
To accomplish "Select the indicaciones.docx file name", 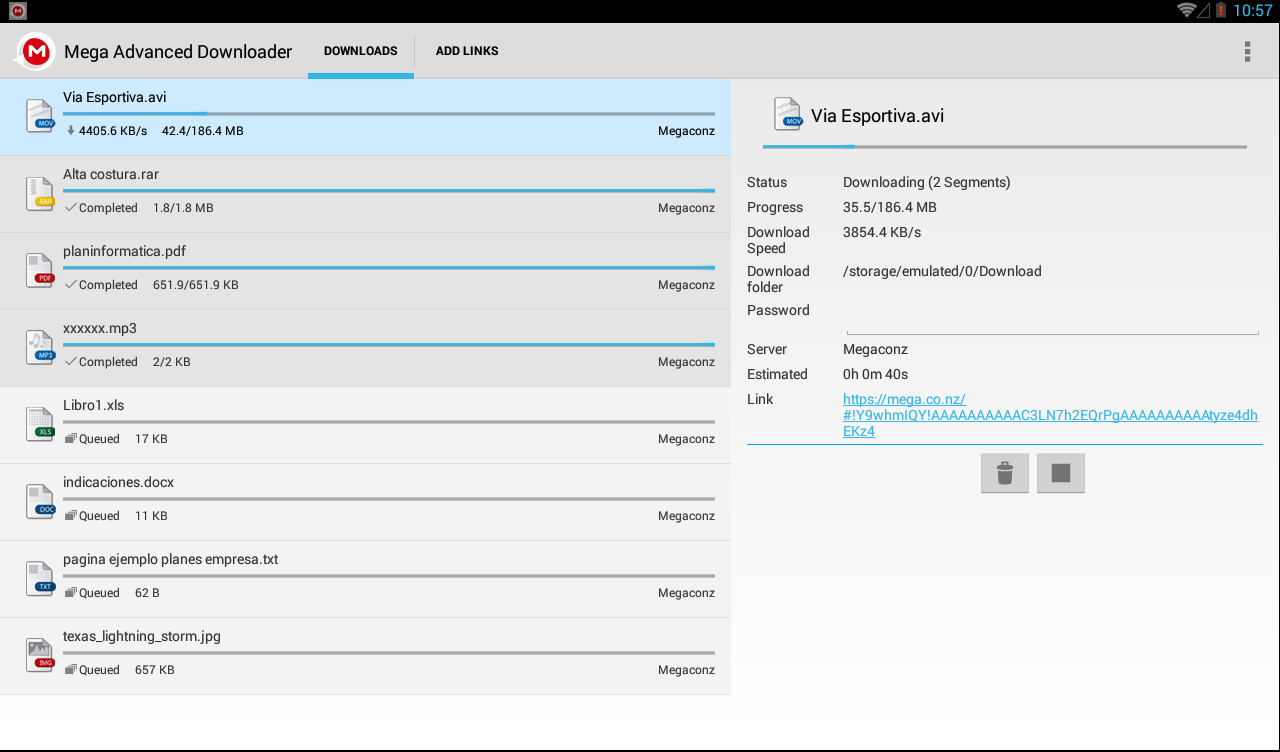I will point(119,482).
